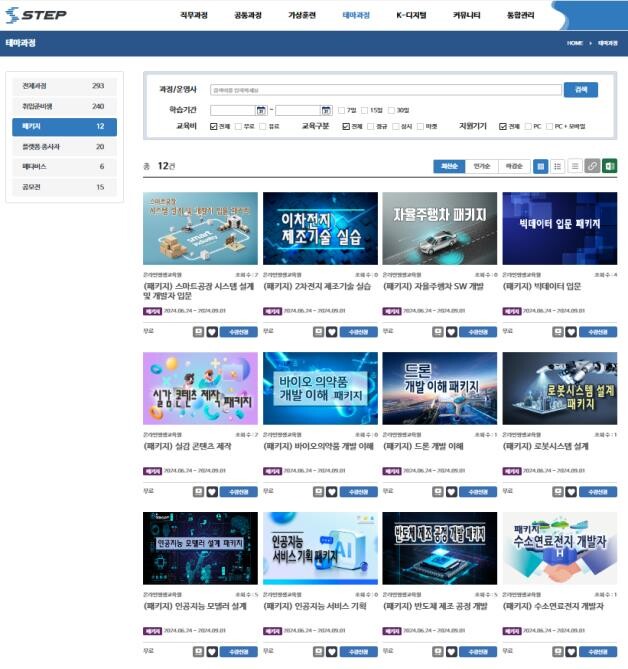Viewport: 628px width, 669px height.
Task: Toggle the PC supported device checkbox
Action: (x=530, y=127)
